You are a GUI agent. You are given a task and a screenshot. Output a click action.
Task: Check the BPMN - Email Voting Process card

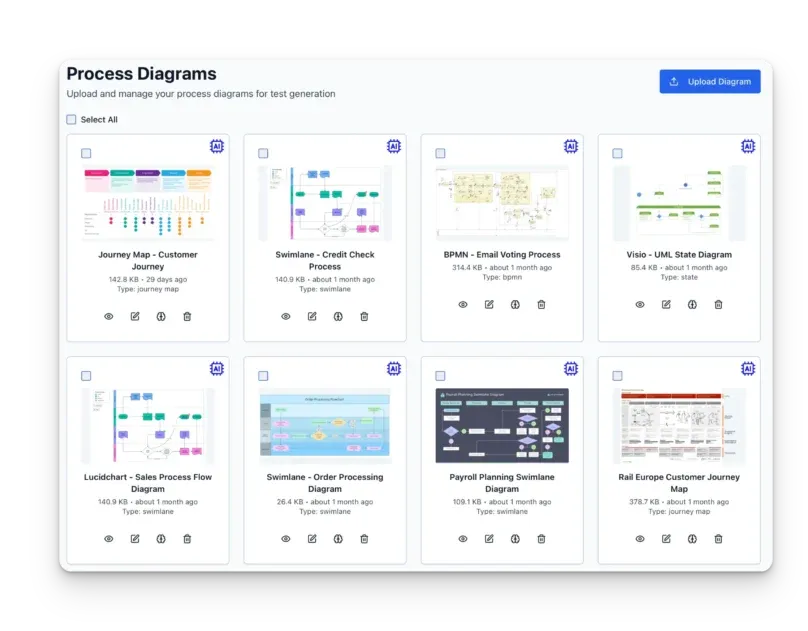[441, 154]
